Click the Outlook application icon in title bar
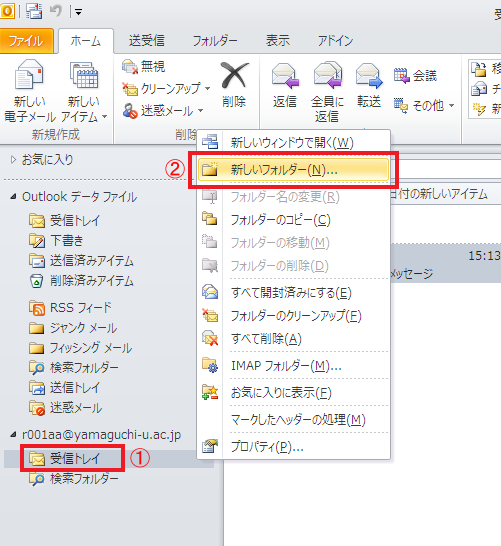Screen dimensions: 501x546 coord(7,11)
